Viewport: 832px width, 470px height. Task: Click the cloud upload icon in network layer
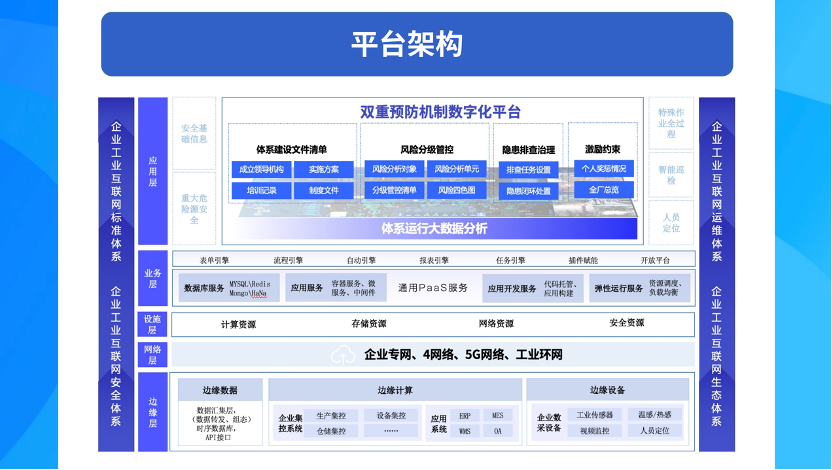click(x=343, y=355)
